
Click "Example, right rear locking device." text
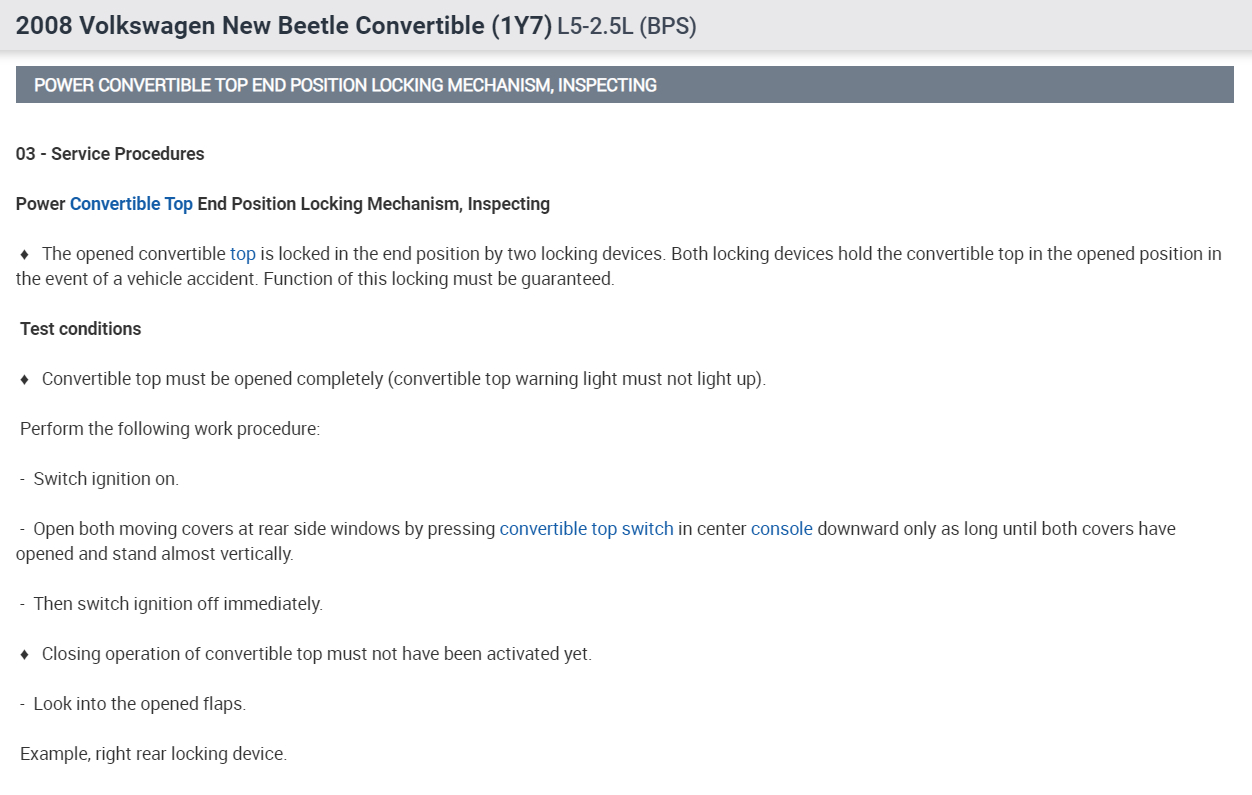(153, 754)
